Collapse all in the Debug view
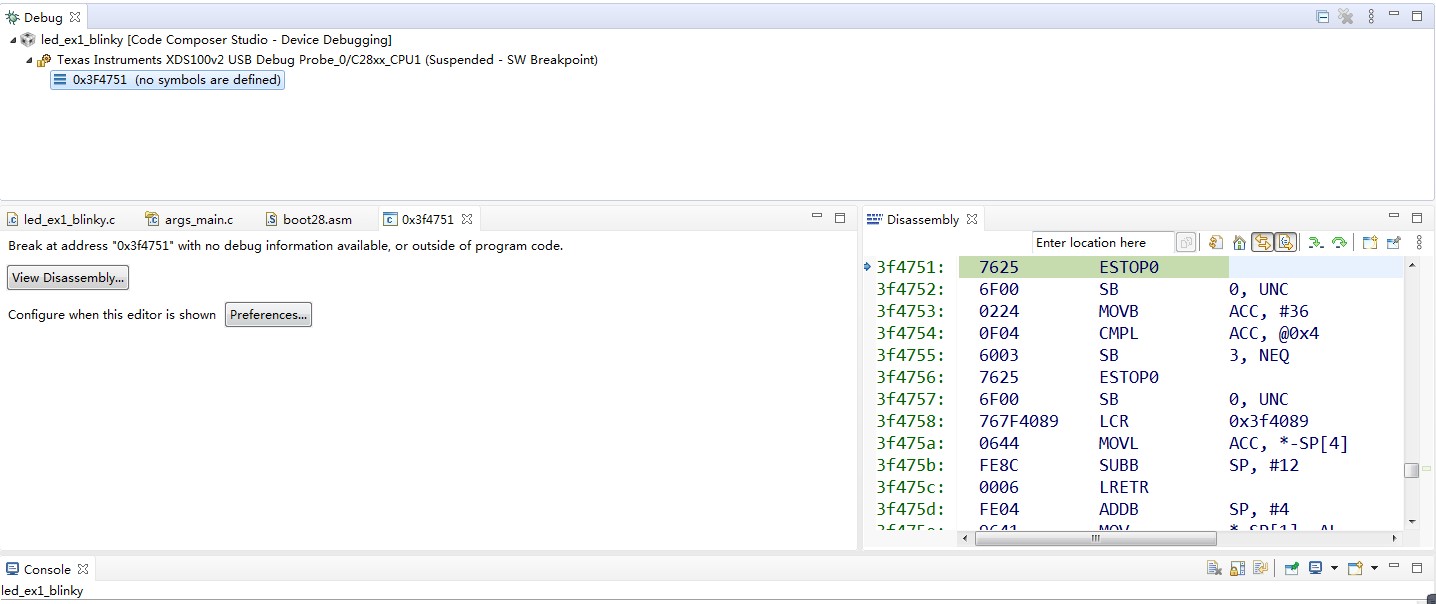1436x604 pixels. pyautogui.click(x=1322, y=17)
